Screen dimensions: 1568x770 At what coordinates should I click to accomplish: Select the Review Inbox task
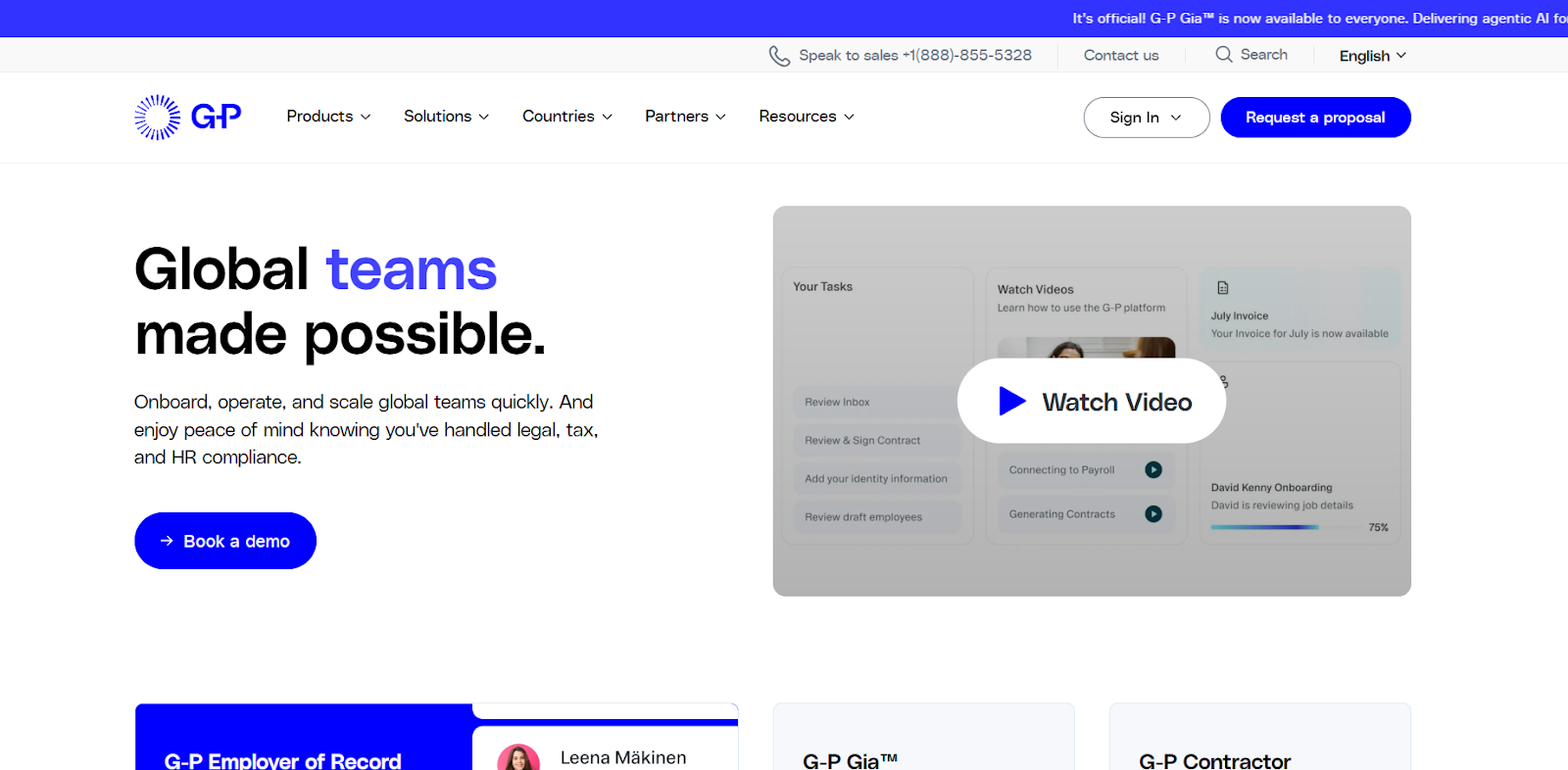point(877,402)
